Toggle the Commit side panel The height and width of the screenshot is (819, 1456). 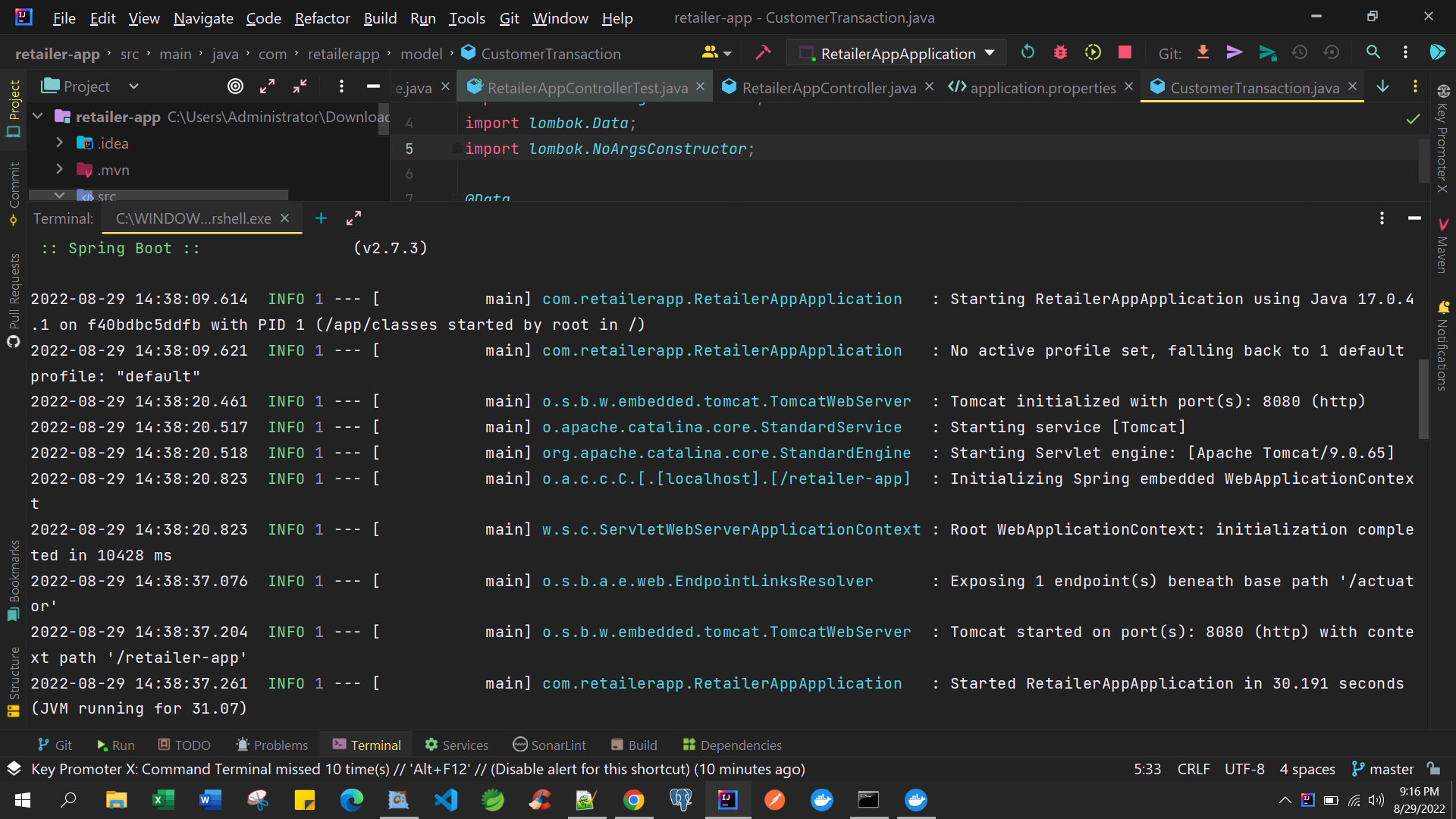[x=14, y=193]
